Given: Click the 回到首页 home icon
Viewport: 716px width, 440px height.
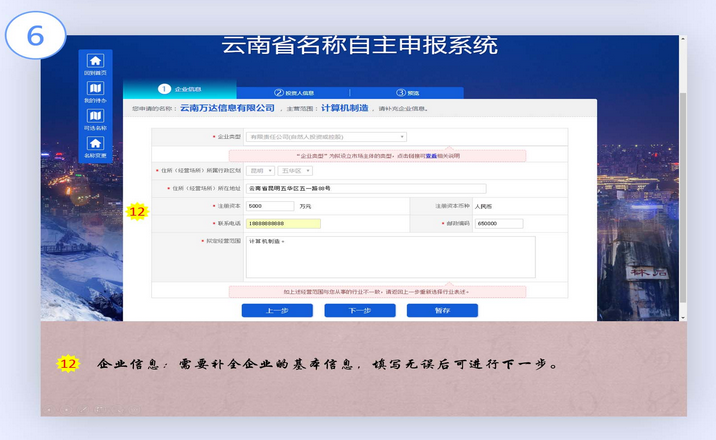Looking at the screenshot, I should click(95, 61).
